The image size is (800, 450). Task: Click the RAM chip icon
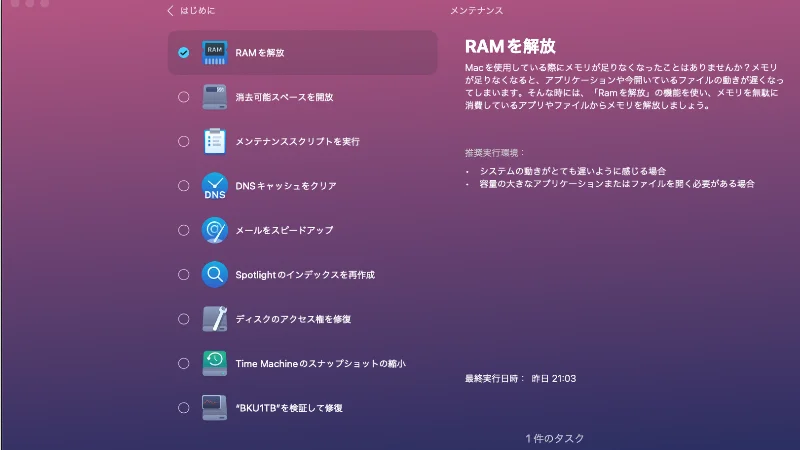(215, 52)
